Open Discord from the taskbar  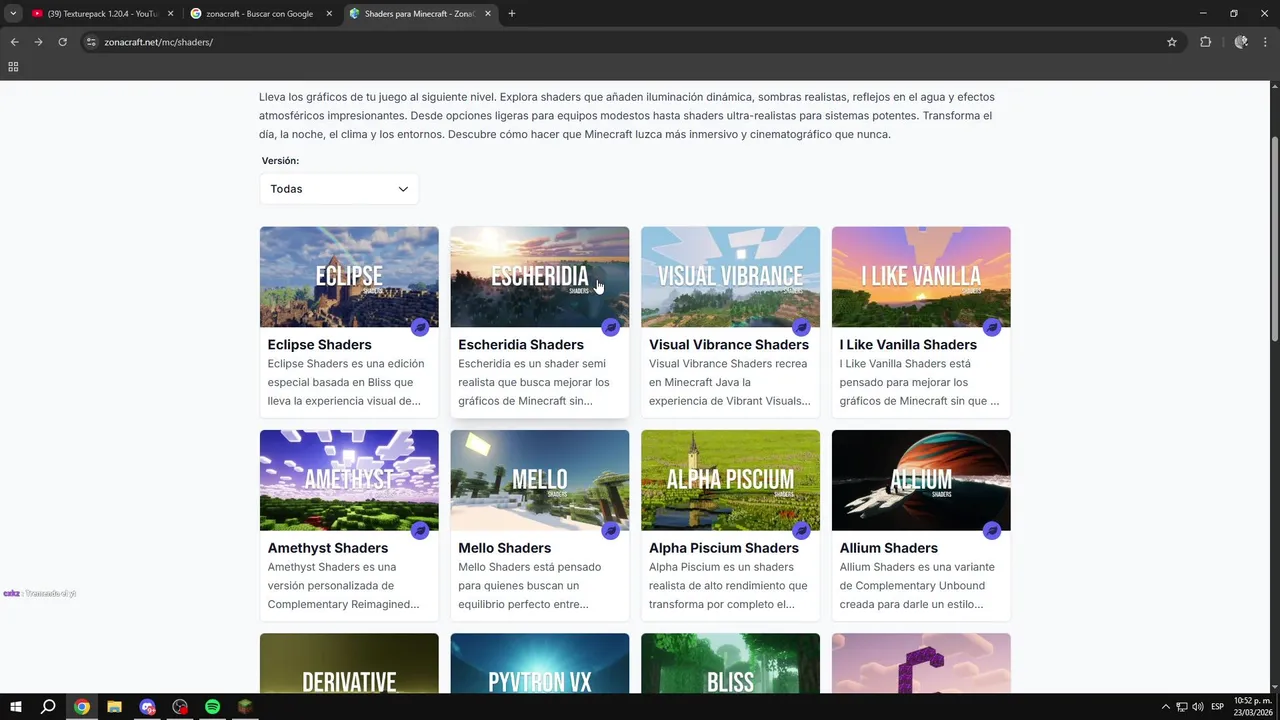(148, 707)
